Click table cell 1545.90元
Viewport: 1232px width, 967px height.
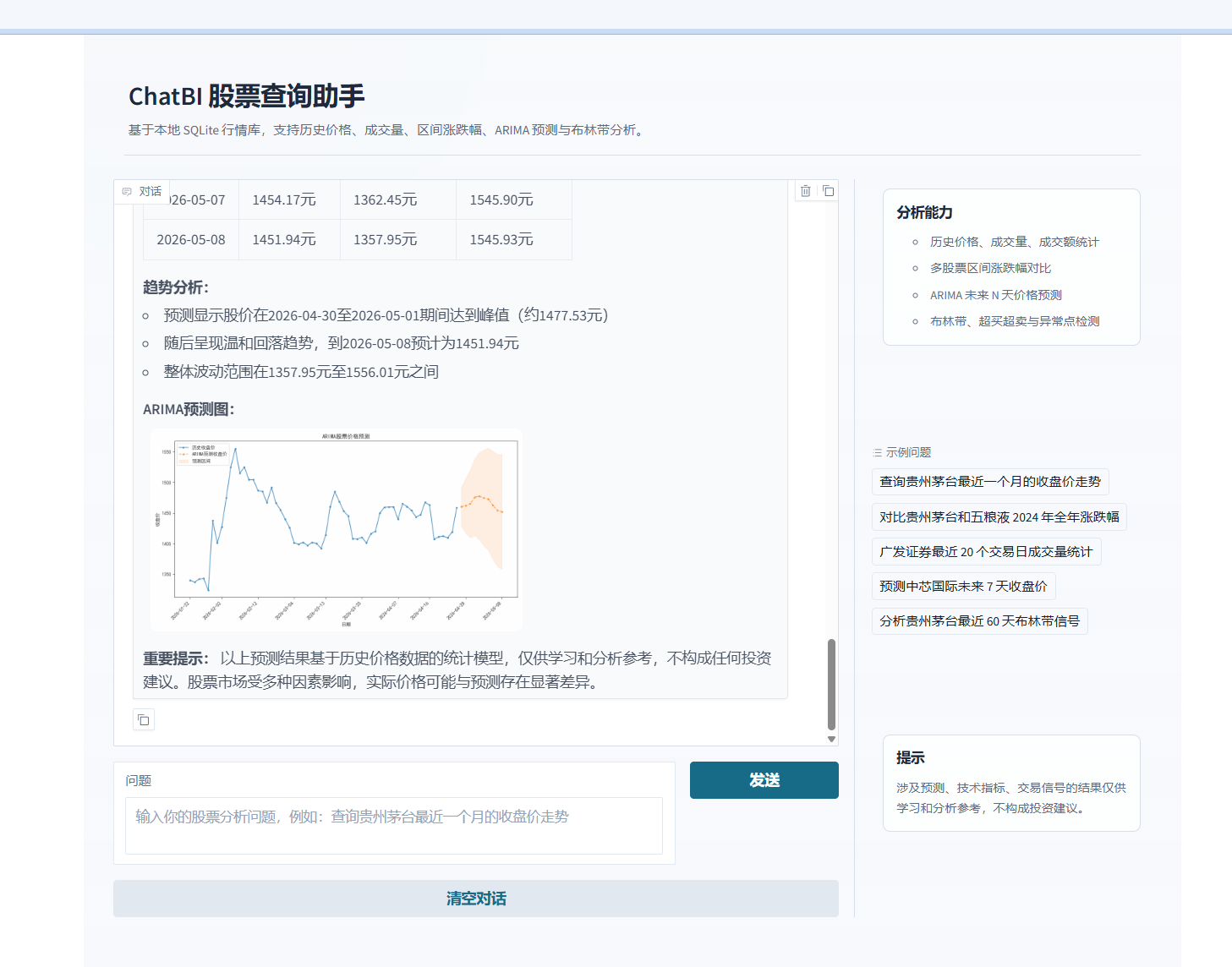coord(514,200)
